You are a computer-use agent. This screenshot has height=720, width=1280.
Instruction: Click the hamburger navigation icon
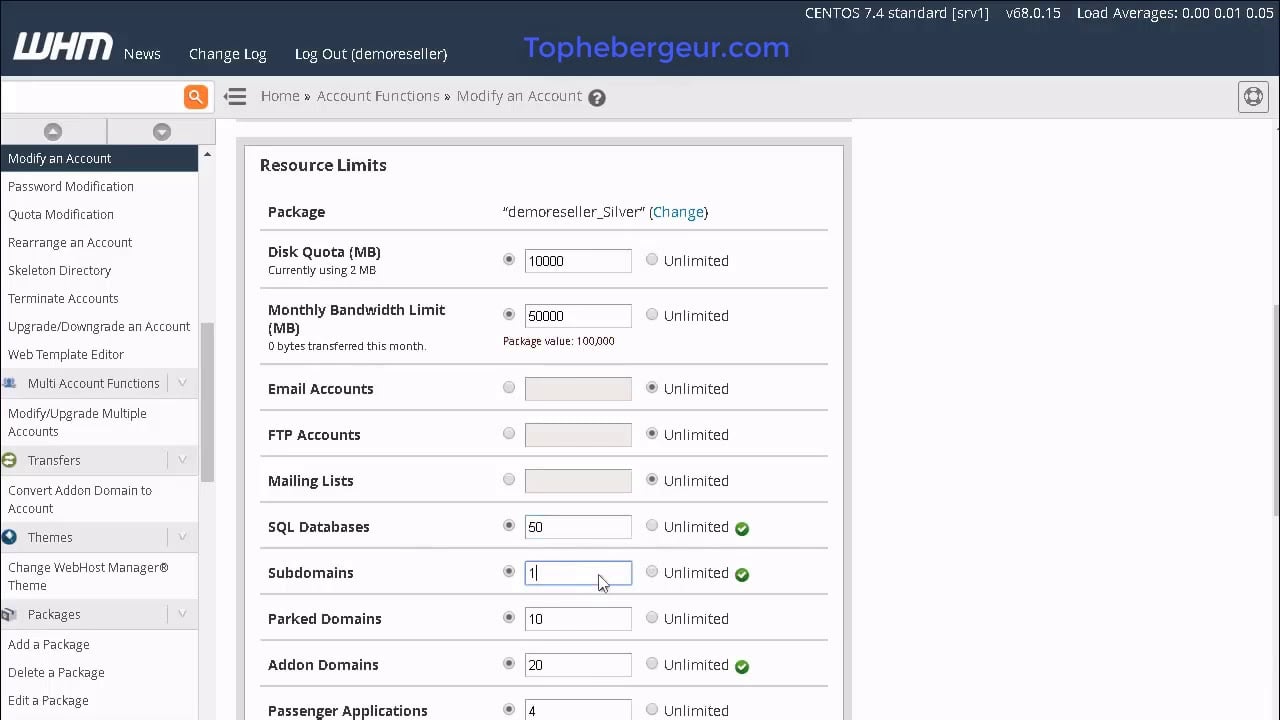pos(235,96)
